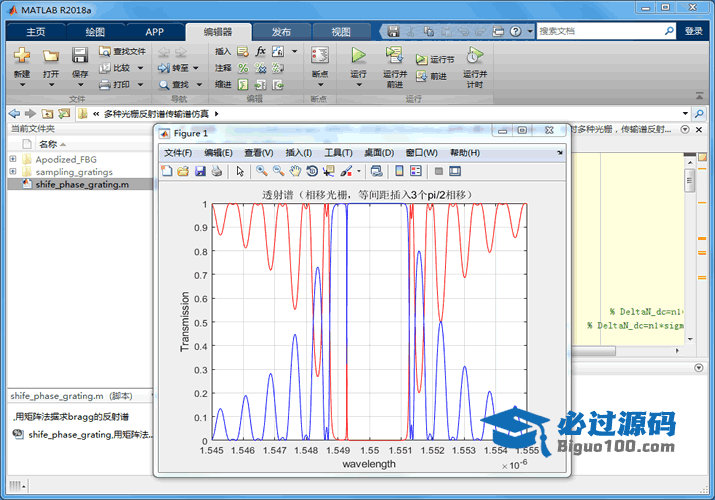Open the New (新建) dropdown arrow
Image resolution: width=715 pixels, height=500 pixels.
(22, 85)
